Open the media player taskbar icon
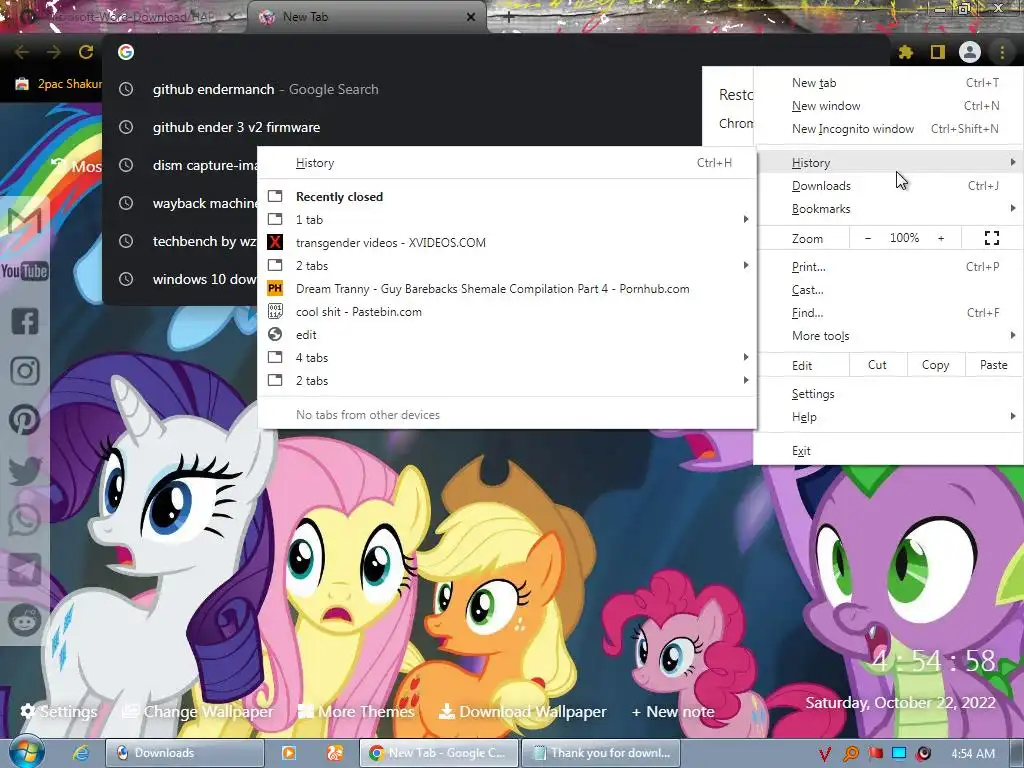The height and width of the screenshot is (768, 1024). coord(289,753)
